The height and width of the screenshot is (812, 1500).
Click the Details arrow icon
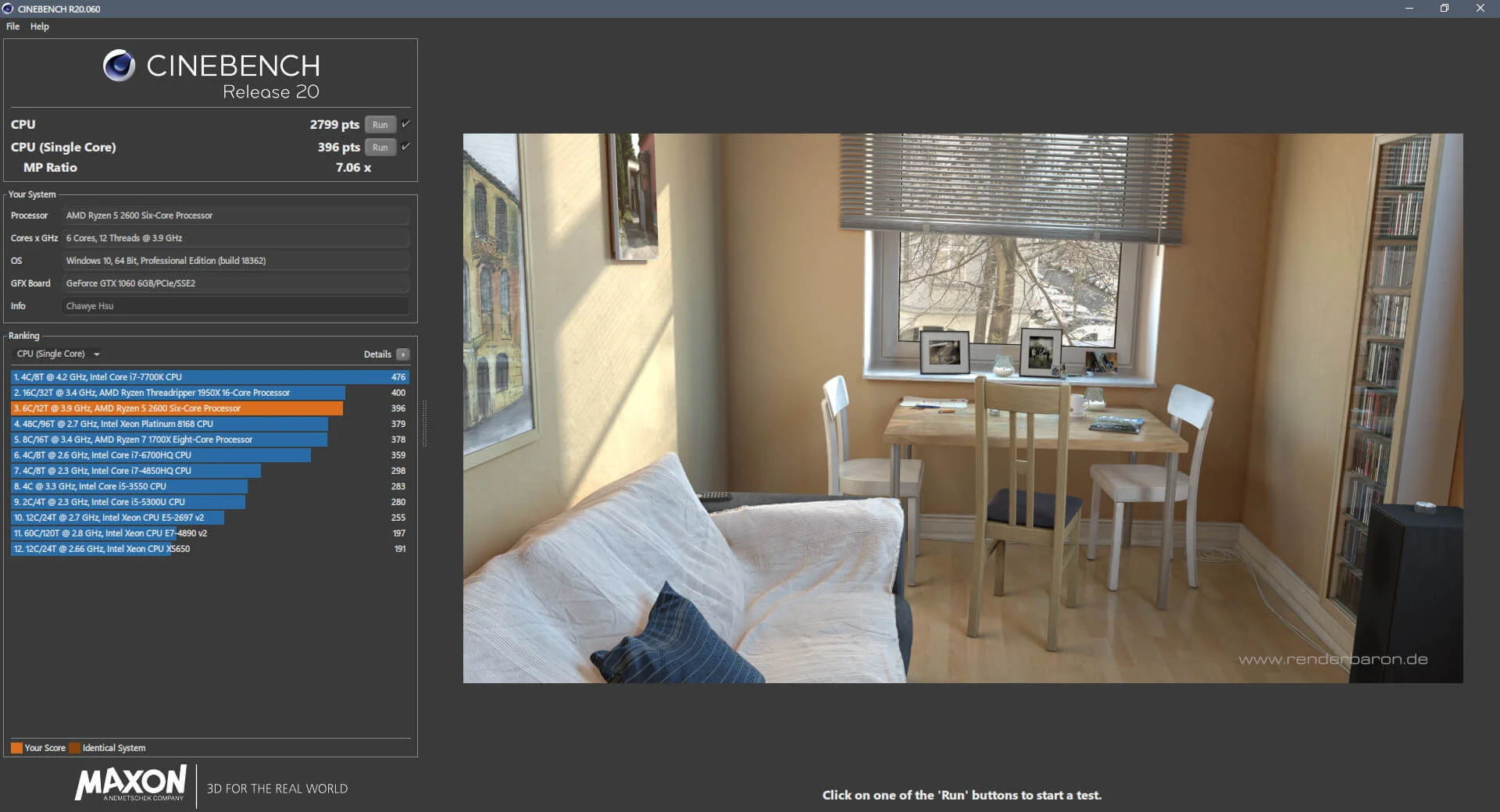(402, 354)
